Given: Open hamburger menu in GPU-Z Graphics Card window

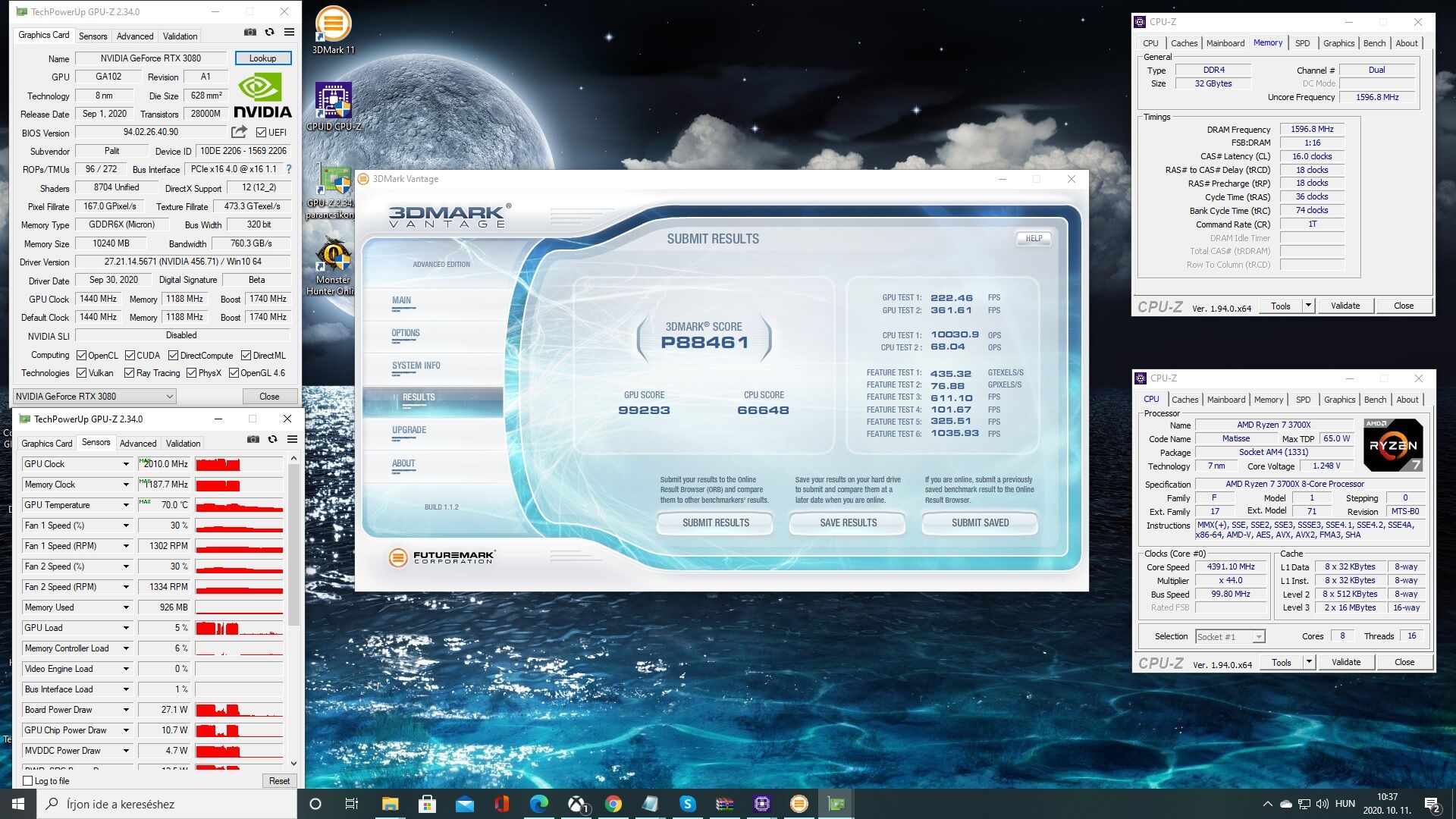Looking at the screenshot, I should pyautogui.click(x=289, y=33).
